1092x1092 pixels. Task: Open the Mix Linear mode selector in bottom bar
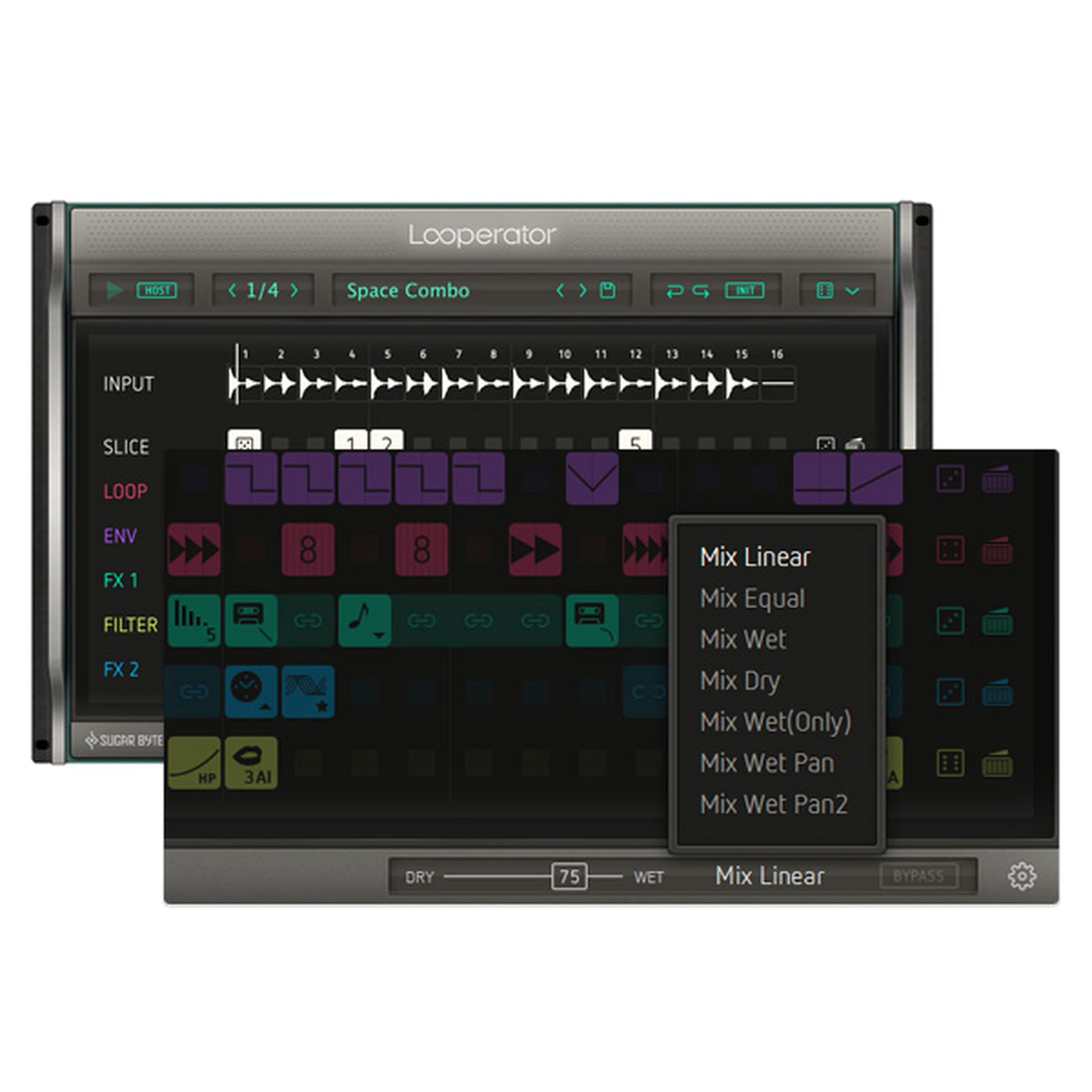[769, 876]
